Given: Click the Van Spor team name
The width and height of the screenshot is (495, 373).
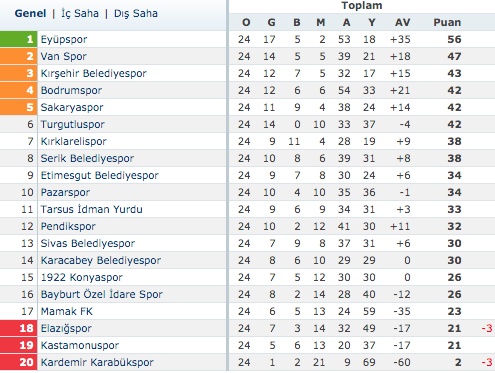Looking at the screenshot, I should pyautogui.click(x=63, y=56).
